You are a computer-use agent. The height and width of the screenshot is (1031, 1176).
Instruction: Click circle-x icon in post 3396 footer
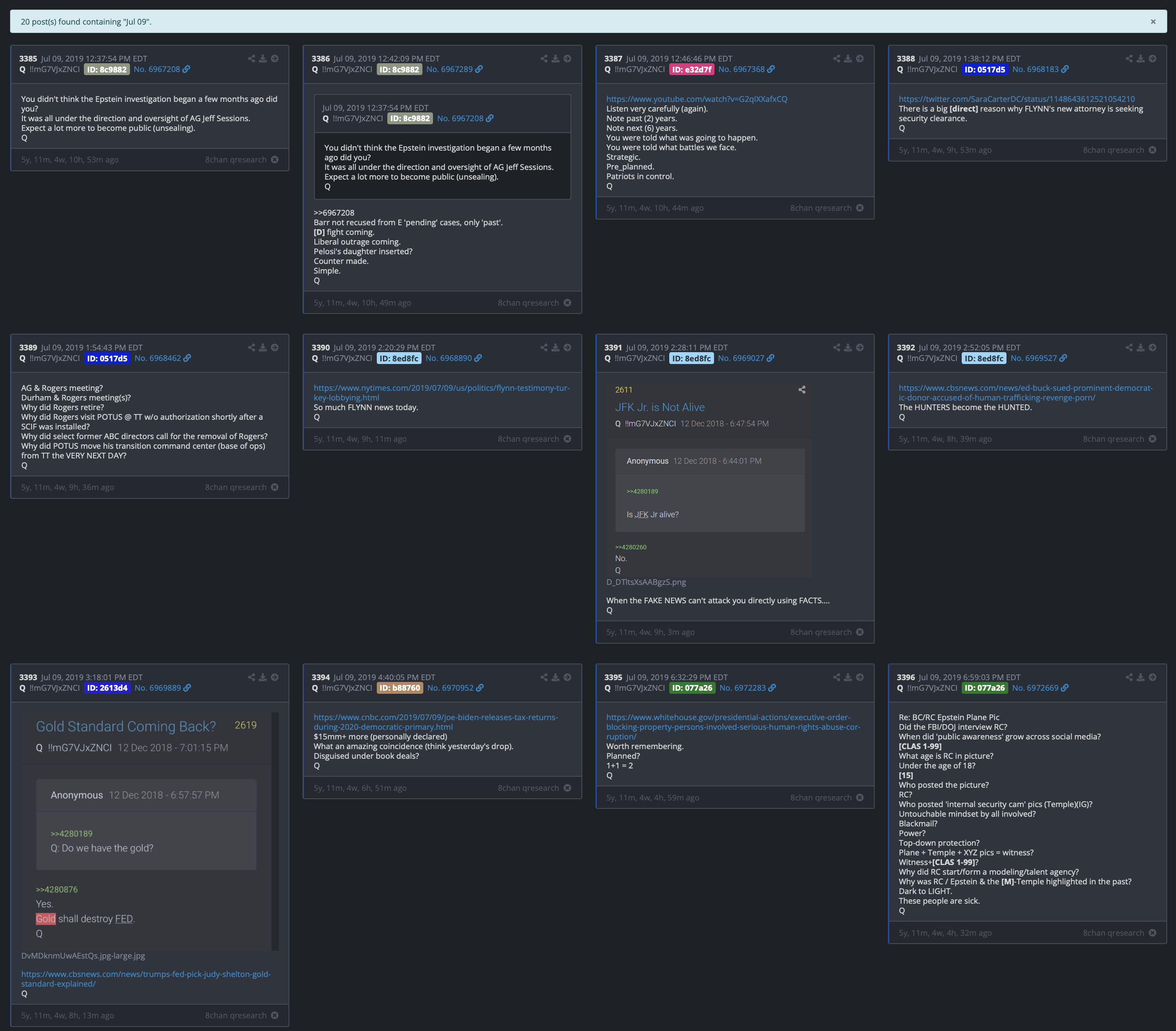1152,933
